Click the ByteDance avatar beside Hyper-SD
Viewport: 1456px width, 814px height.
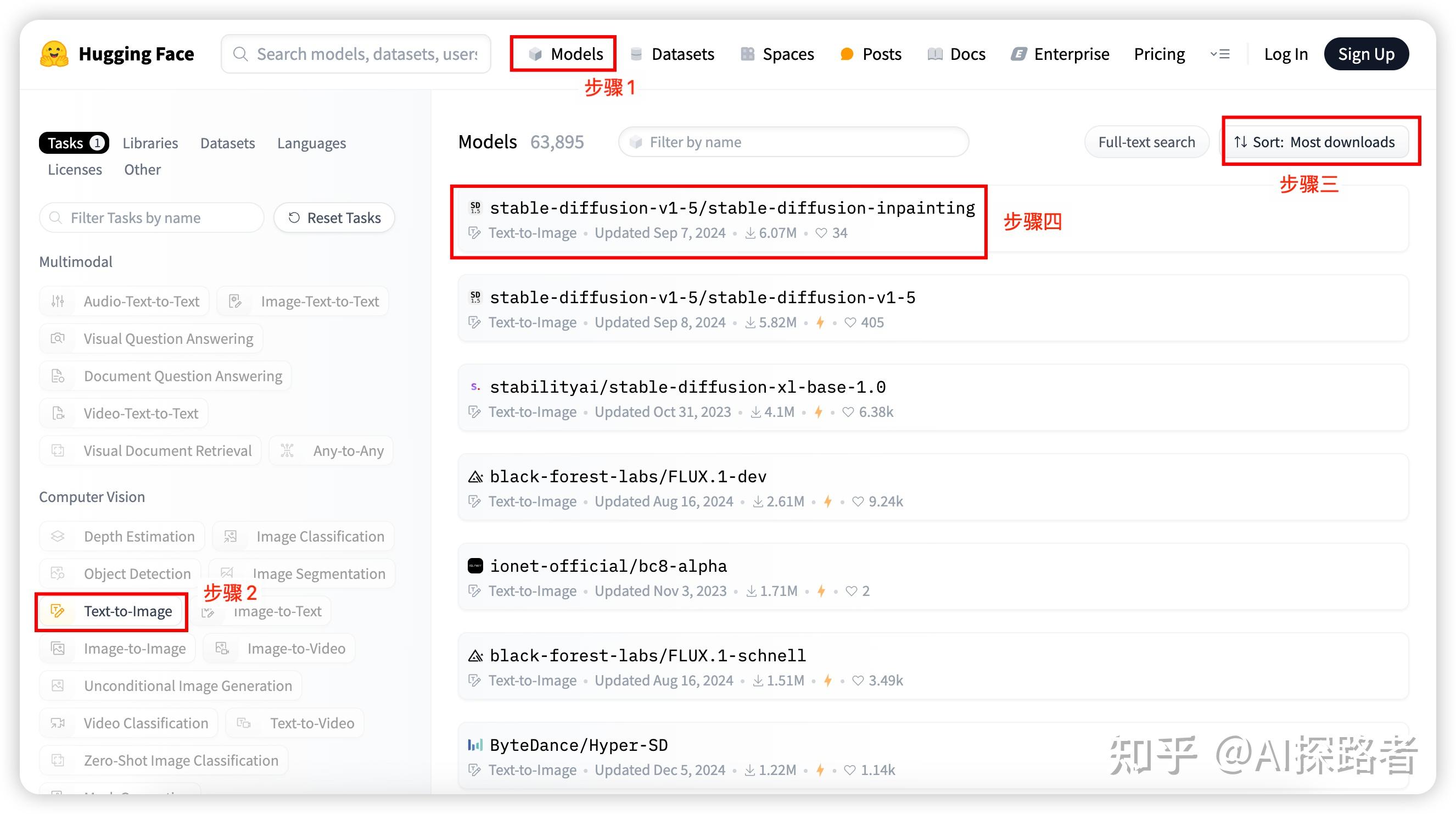(x=475, y=745)
